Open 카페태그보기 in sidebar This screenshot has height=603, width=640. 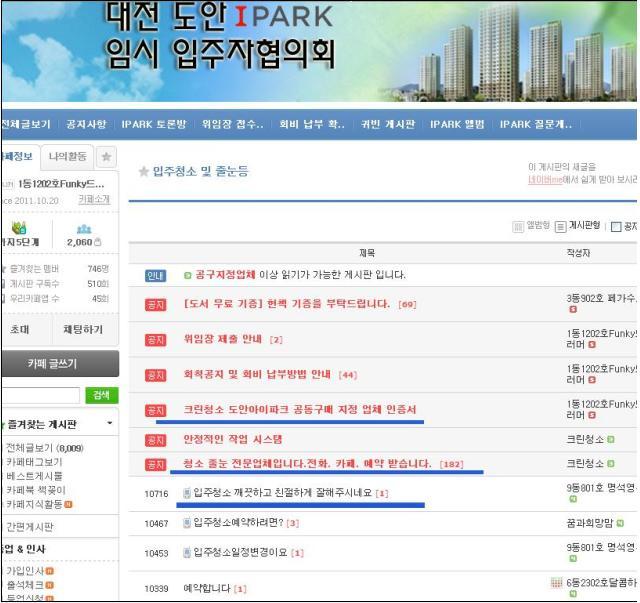pyautogui.click(x=34, y=462)
